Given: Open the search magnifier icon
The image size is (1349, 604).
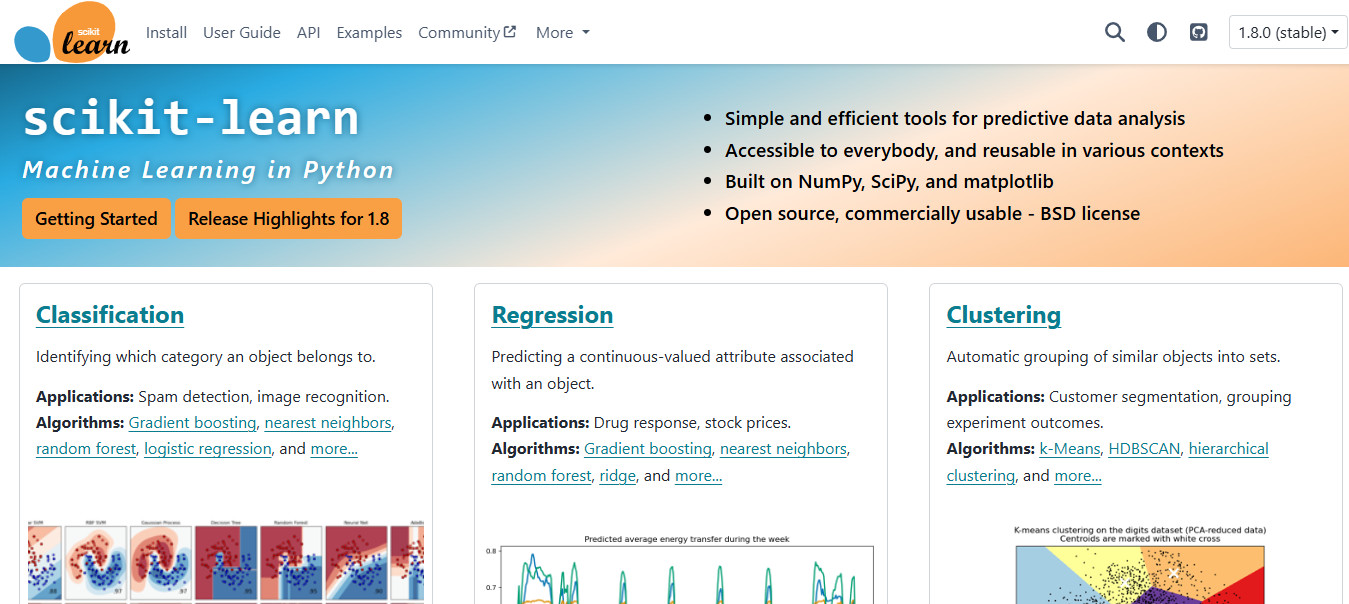Looking at the screenshot, I should (x=1115, y=32).
